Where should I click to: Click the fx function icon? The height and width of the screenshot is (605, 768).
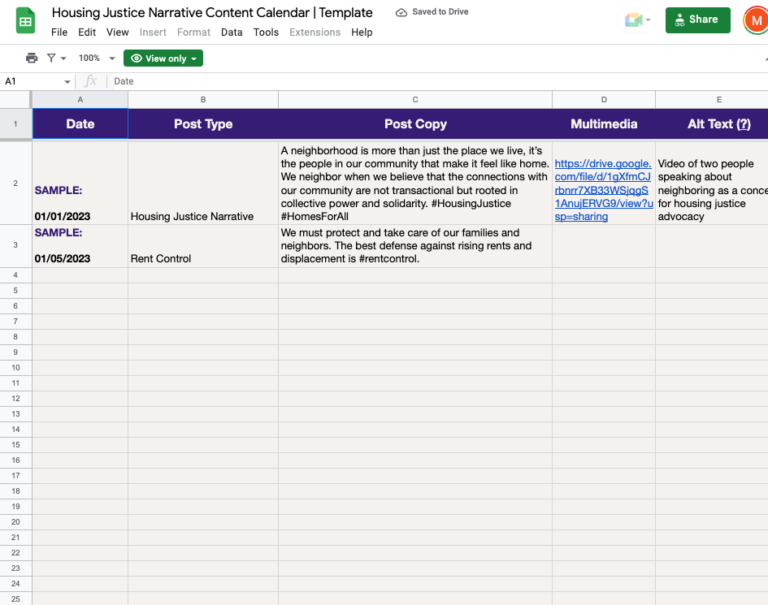coord(91,81)
